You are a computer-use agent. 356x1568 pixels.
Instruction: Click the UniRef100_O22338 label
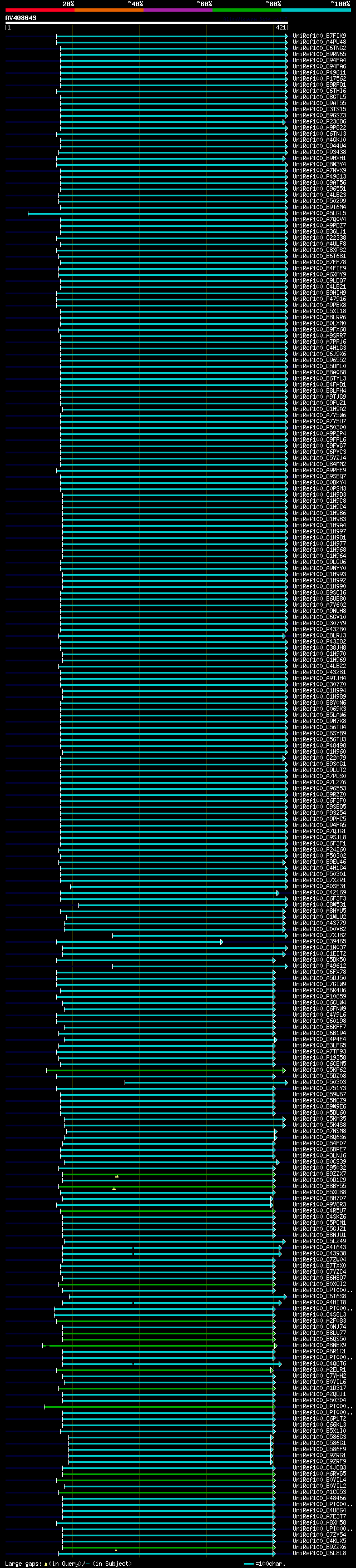[x=319, y=238]
